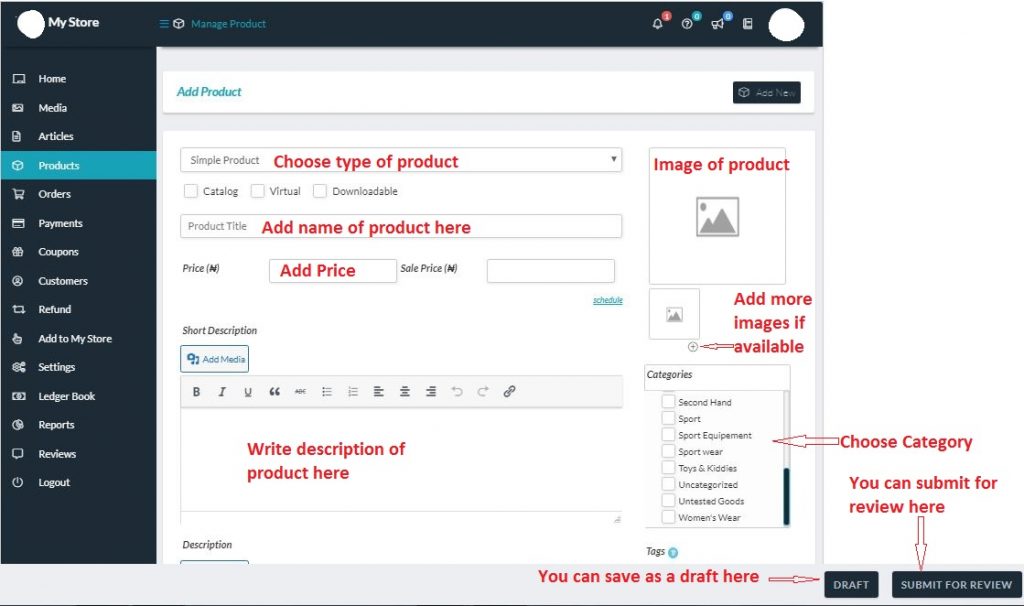Viewport: 1024px width, 606px height.
Task: Tick the Virtual checkbox
Action: point(258,191)
